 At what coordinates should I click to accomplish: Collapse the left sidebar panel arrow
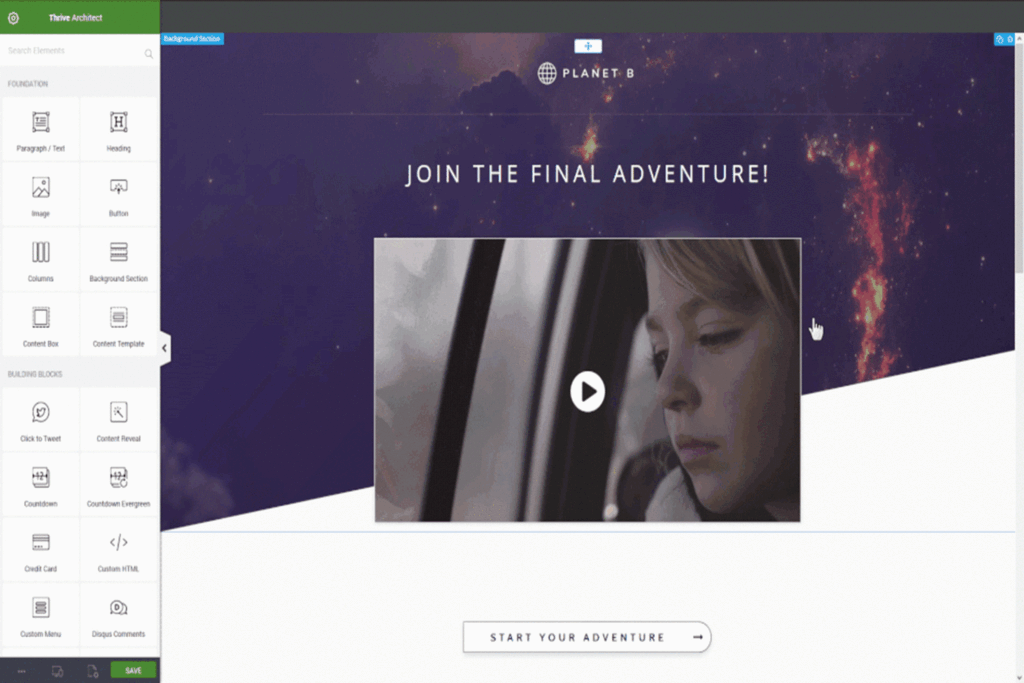coord(165,348)
